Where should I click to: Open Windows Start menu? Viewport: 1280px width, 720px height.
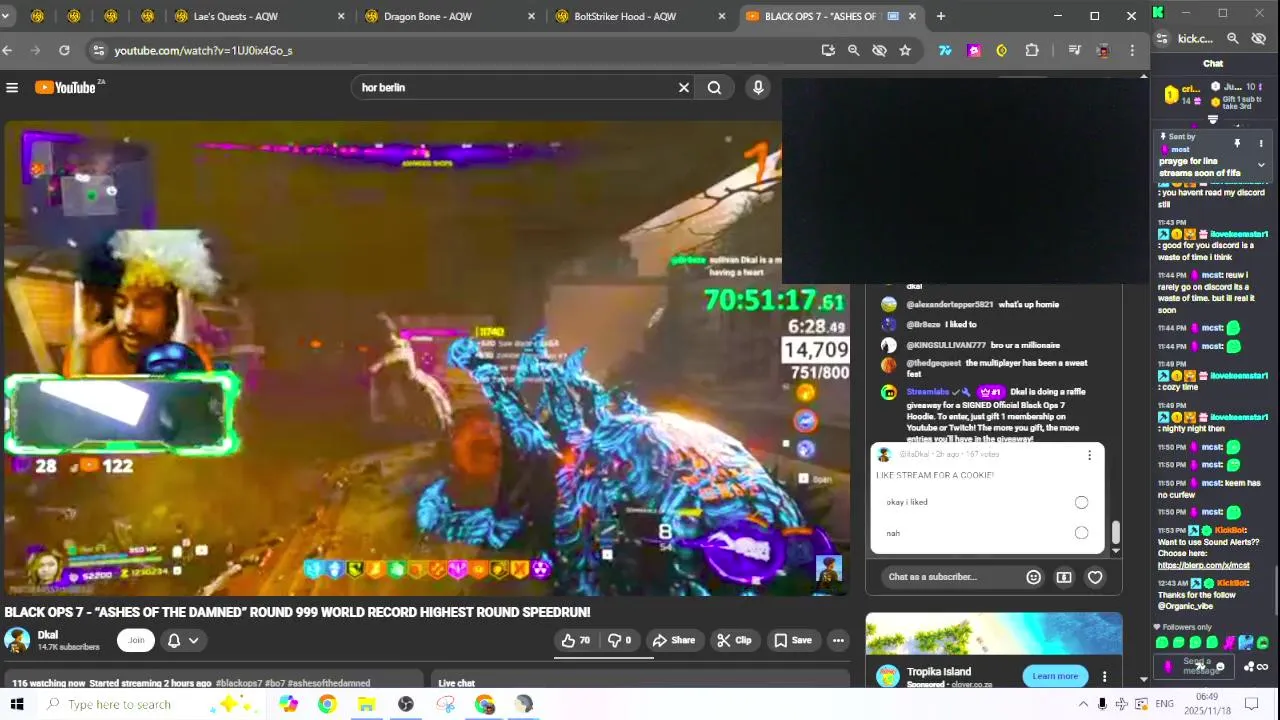[18, 704]
